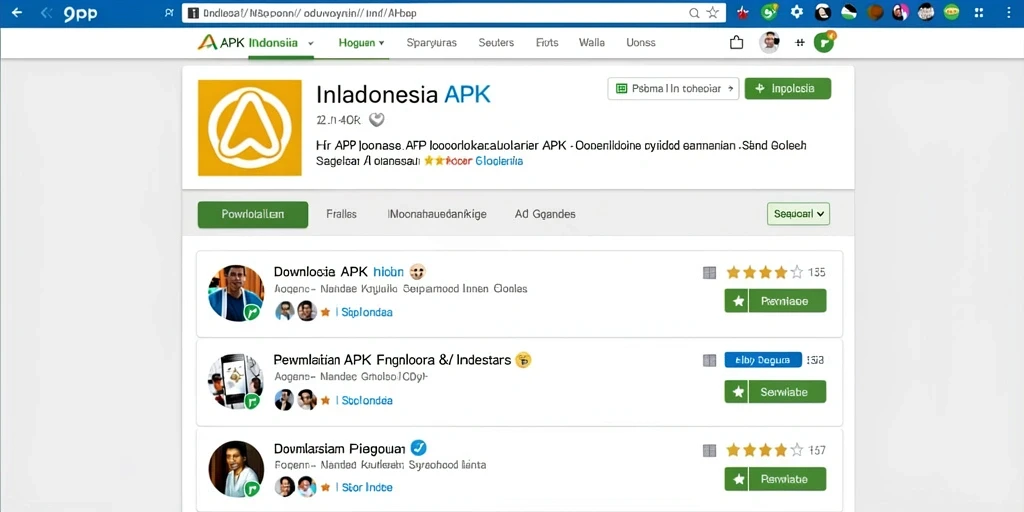Click the search magnifier in address bar

[x=694, y=13]
